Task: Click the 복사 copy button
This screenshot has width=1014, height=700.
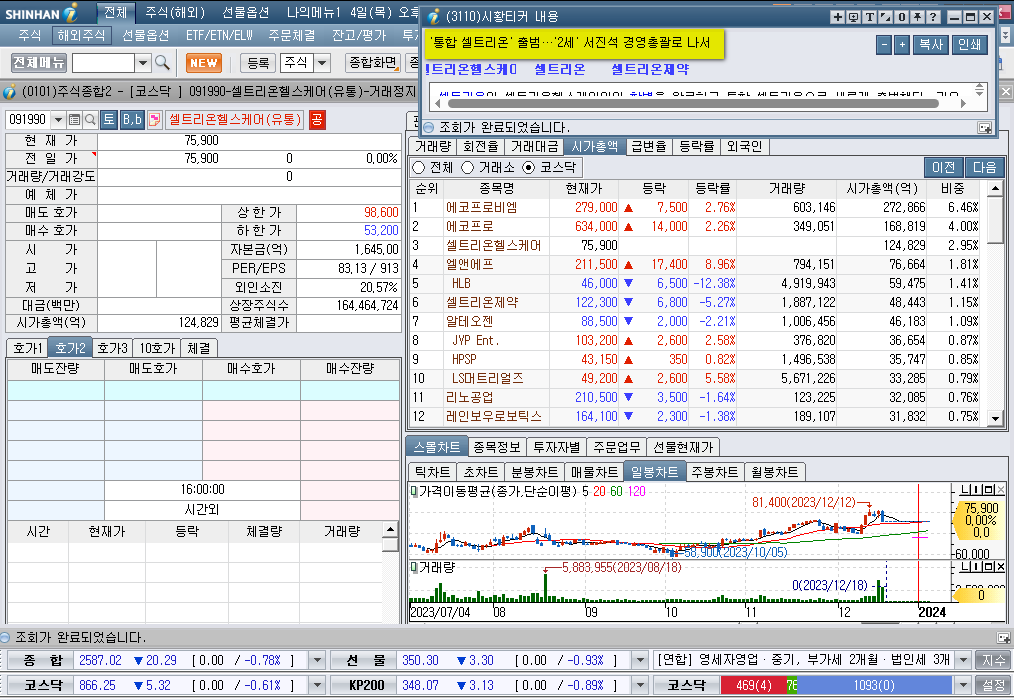Action: (x=931, y=45)
